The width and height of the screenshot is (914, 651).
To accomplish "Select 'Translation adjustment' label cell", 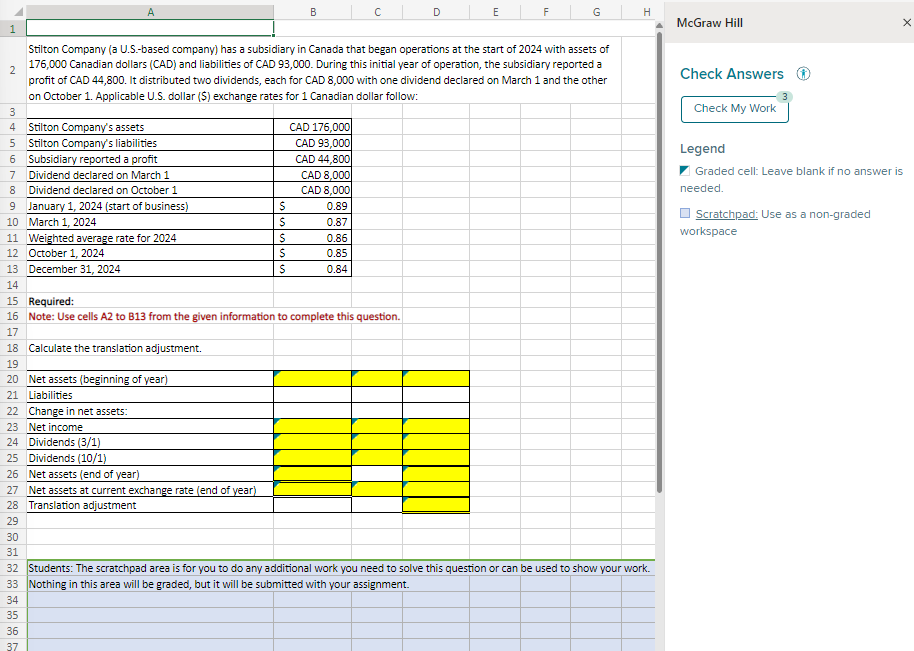I will [x=150, y=505].
